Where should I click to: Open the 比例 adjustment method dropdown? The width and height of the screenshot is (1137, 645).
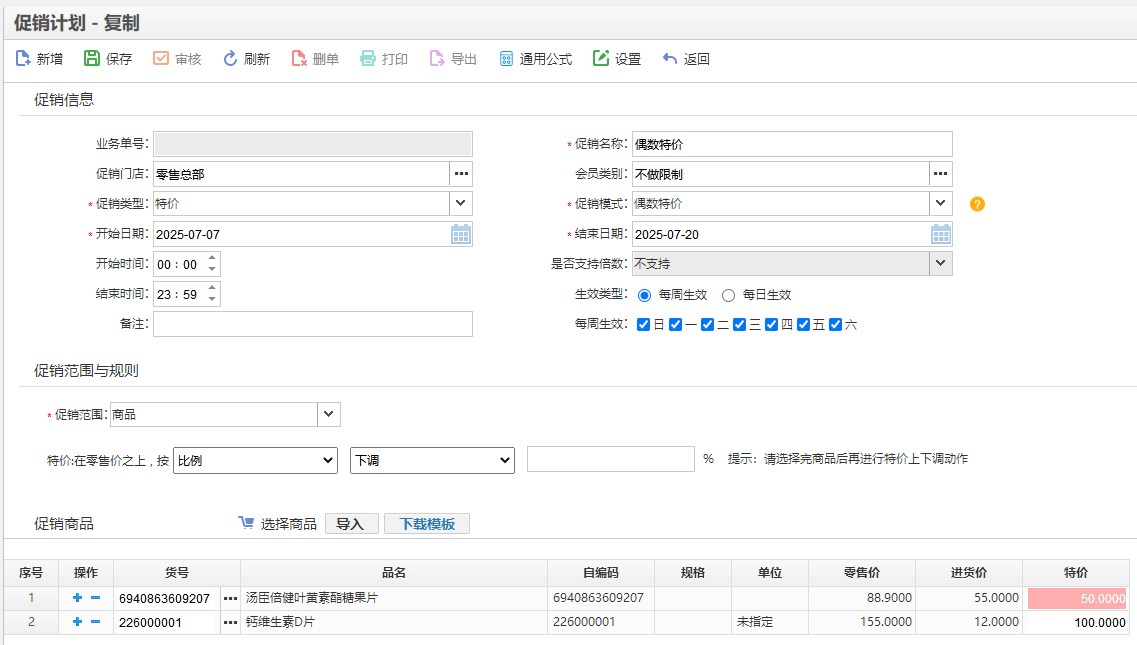pos(255,461)
